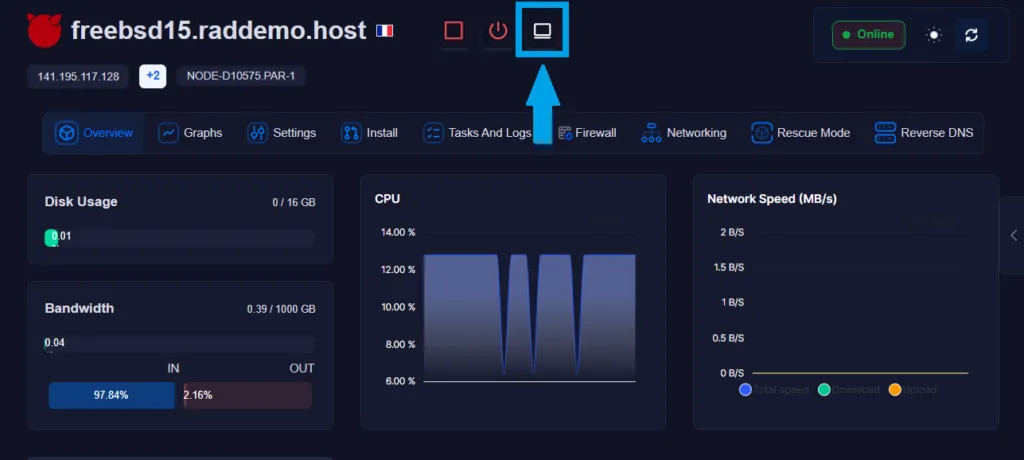Toggle Upload legend item
Viewport: 1024px width, 460px height.
(913, 390)
